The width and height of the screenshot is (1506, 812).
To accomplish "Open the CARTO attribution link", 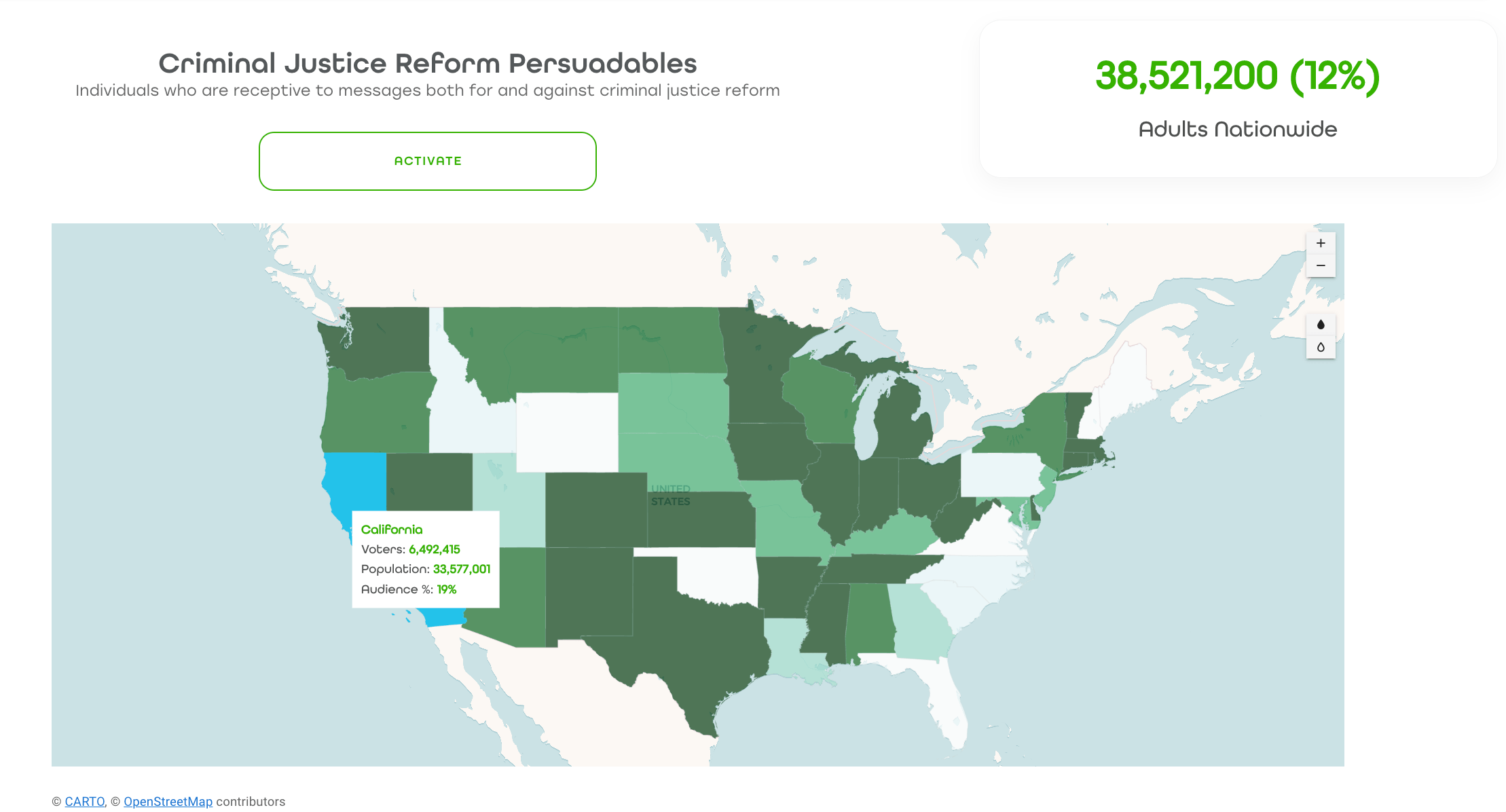I will (85, 801).
